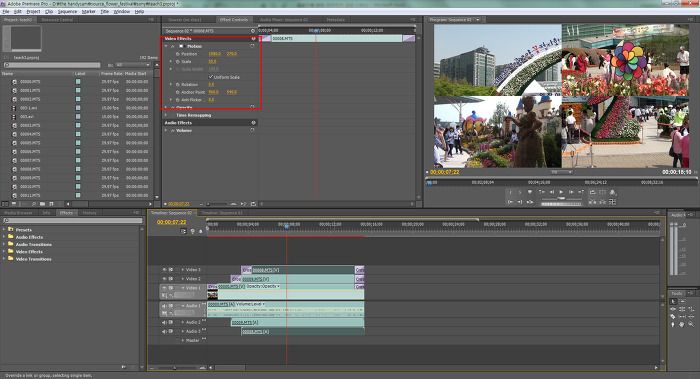Expand Presets folder in Effects panel
Image resolution: width=700 pixels, height=379 pixels.
coord(4,229)
